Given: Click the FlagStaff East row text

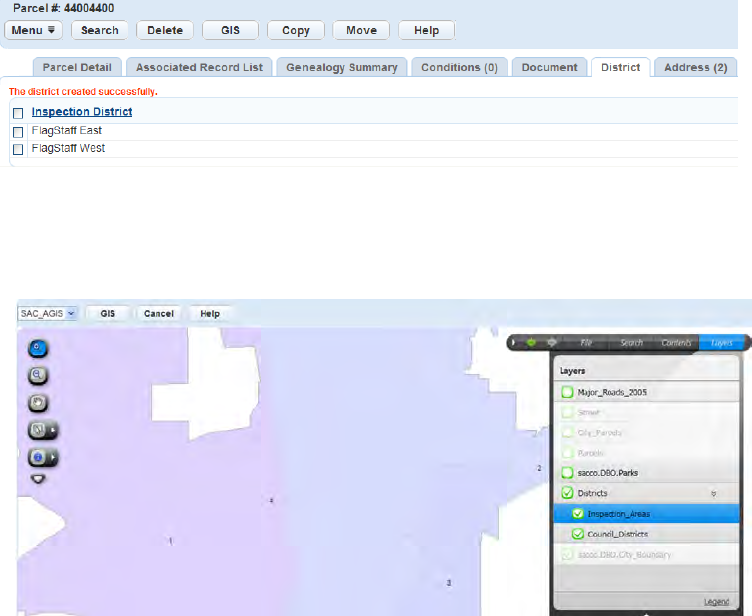Looking at the screenshot, I should (x=67, y=130).
